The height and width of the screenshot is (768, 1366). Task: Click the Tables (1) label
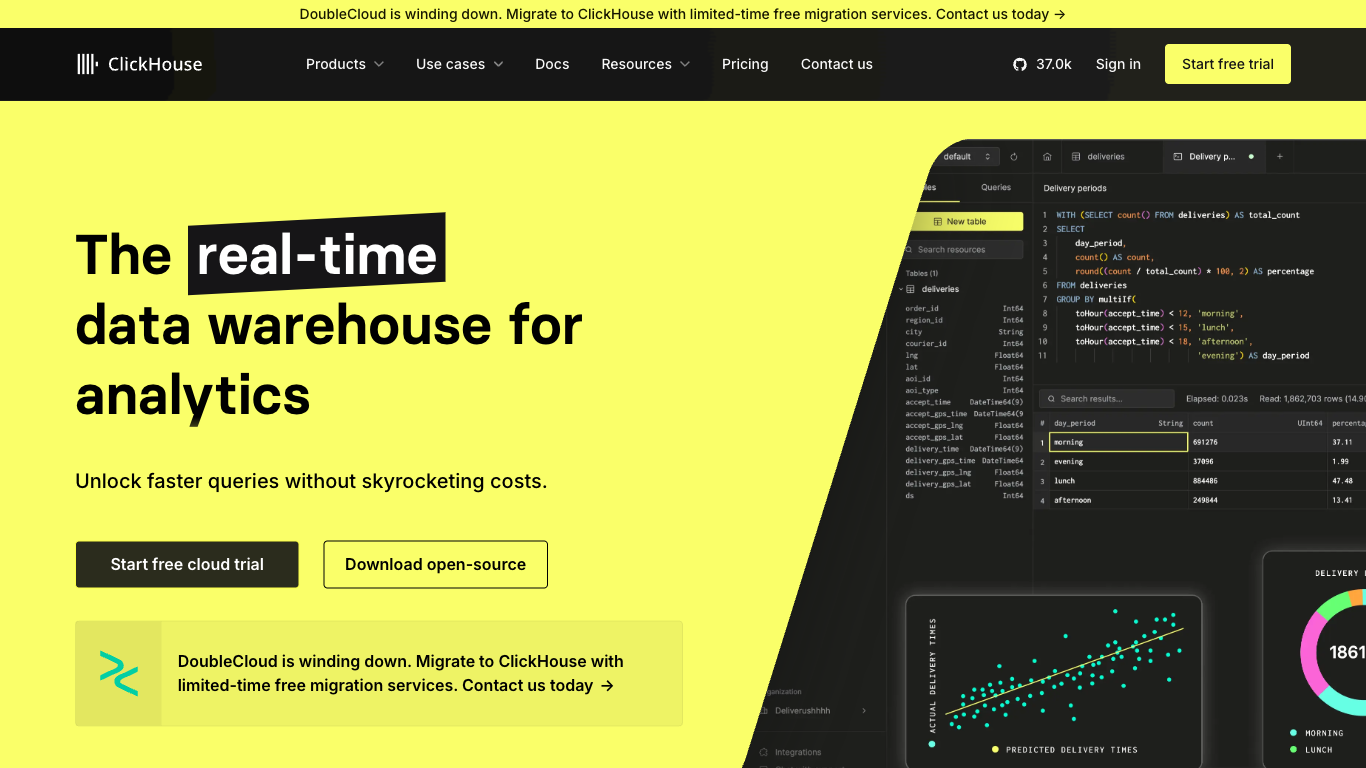pos(922,273)
